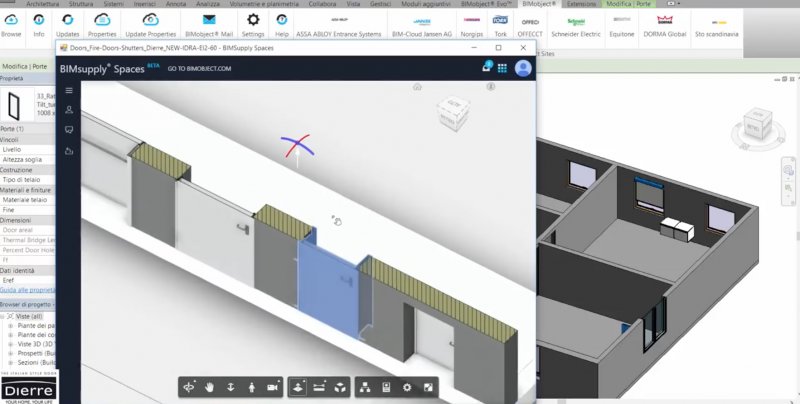The height and width of the screenshot is (404, 800).
Task: Open the Camera interactions tool
Action: (x=272, y=388)
